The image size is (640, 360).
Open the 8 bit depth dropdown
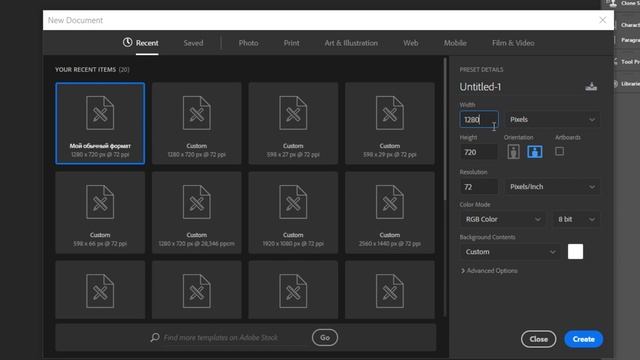[576, 219]
